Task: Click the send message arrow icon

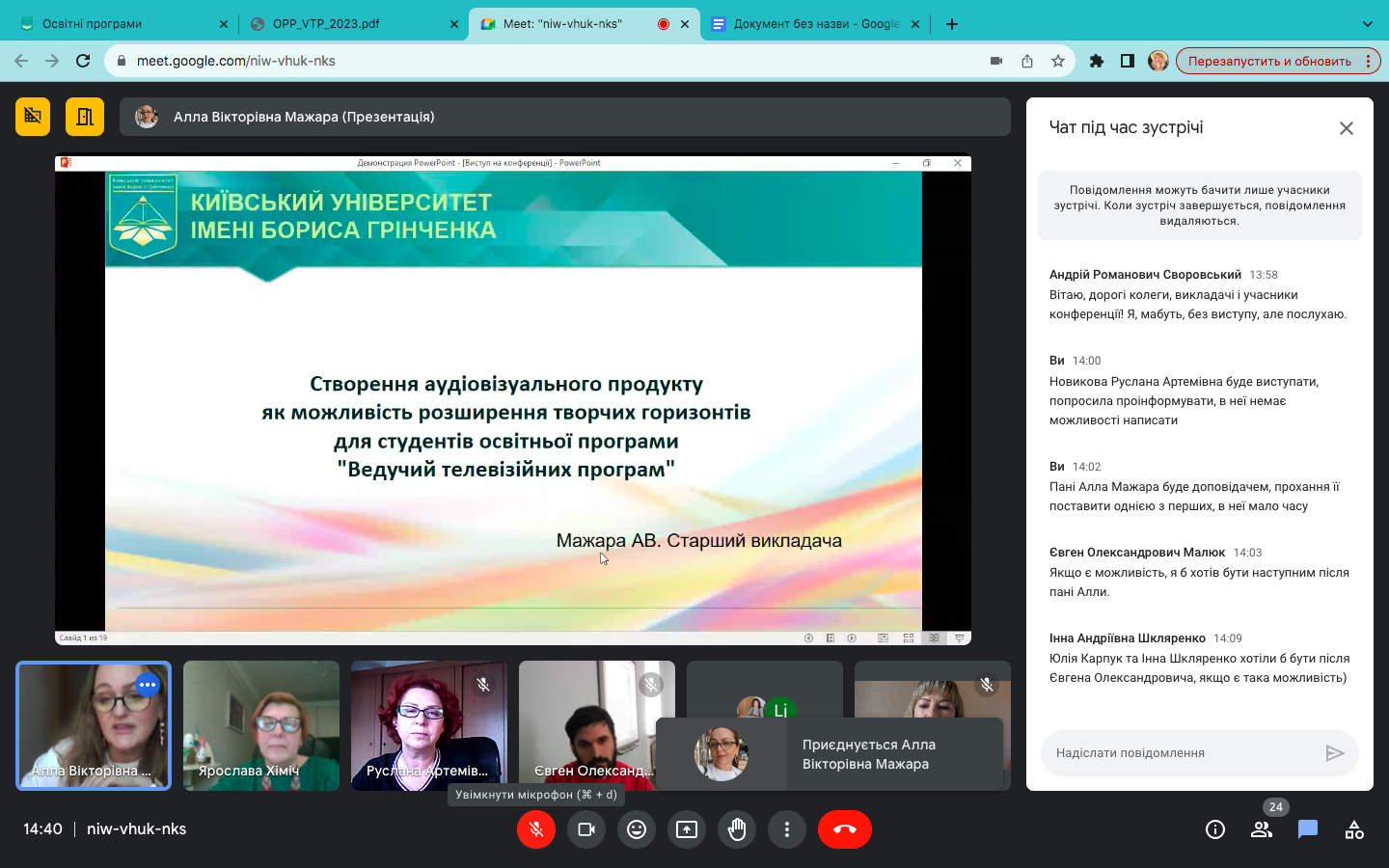Action: tap(1335, 753)
